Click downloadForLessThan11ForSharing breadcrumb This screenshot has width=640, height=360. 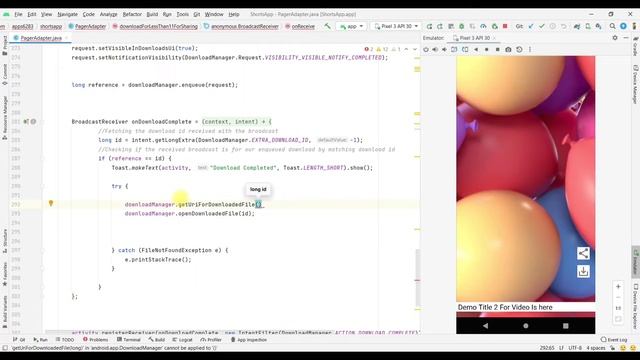click(155, 26)
